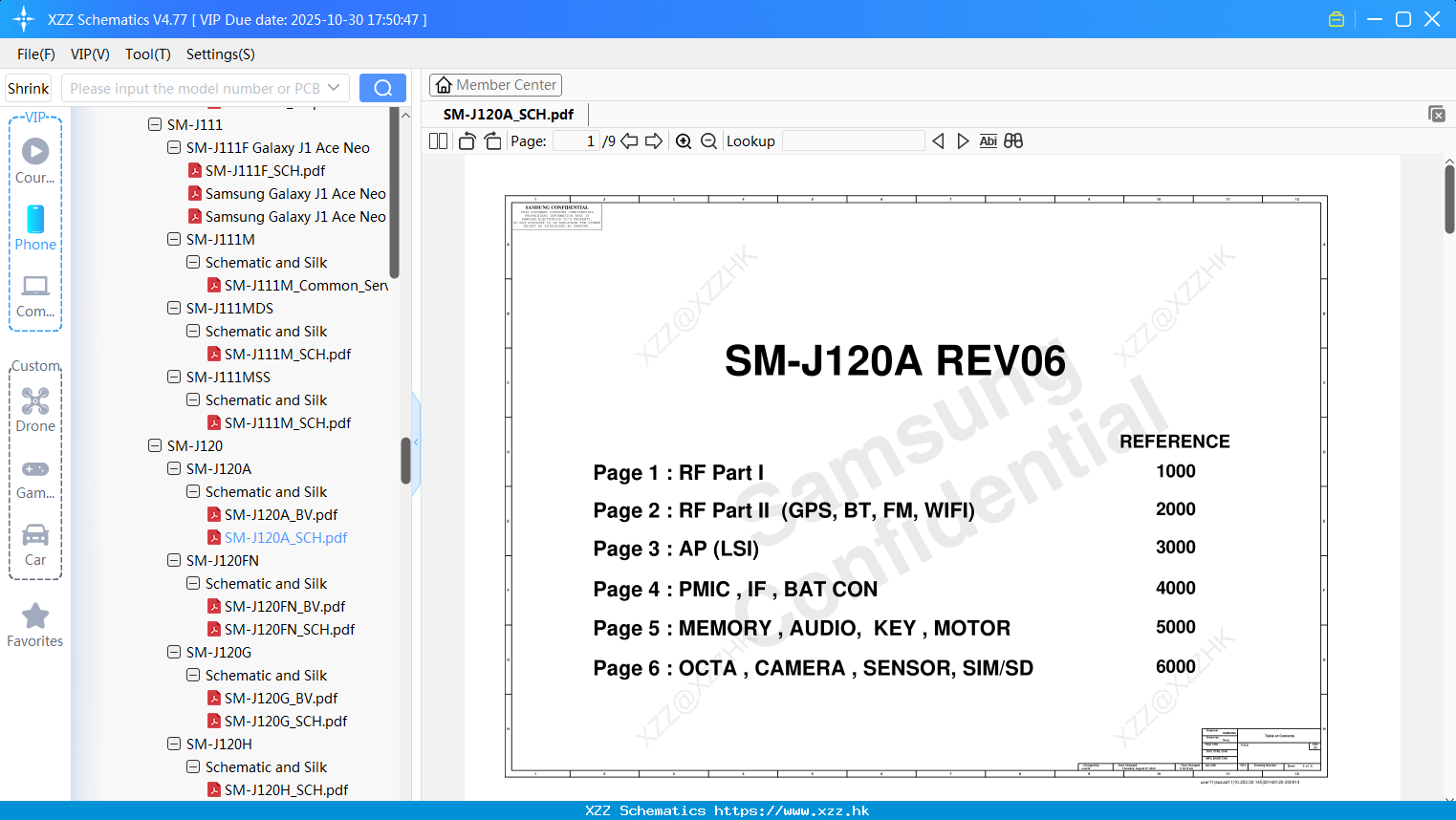Open SM-J120A_BV.pdf file
The image size is (1456, 820).
click(x=281, y=514)
